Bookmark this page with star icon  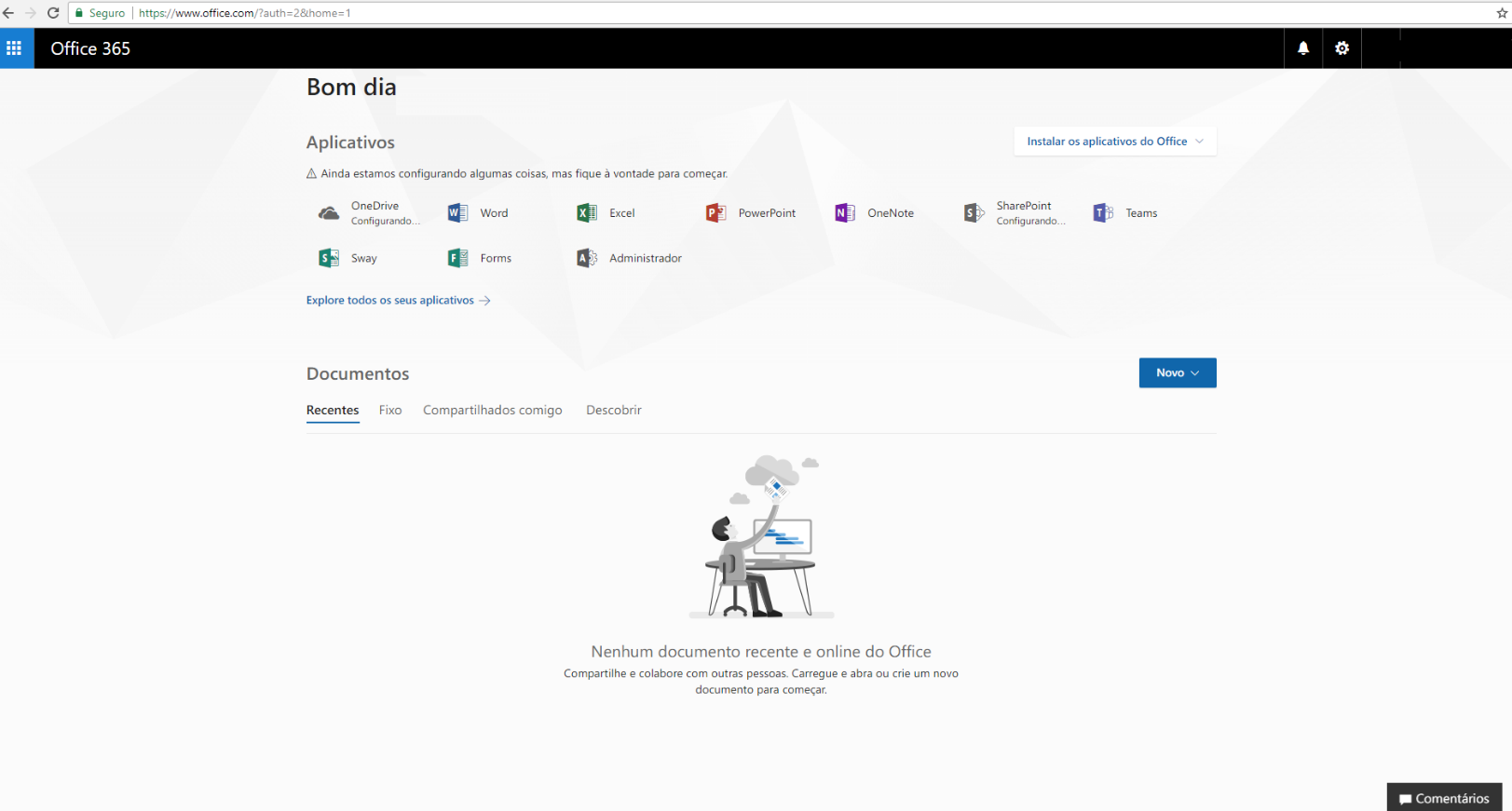pos(1502,13)
